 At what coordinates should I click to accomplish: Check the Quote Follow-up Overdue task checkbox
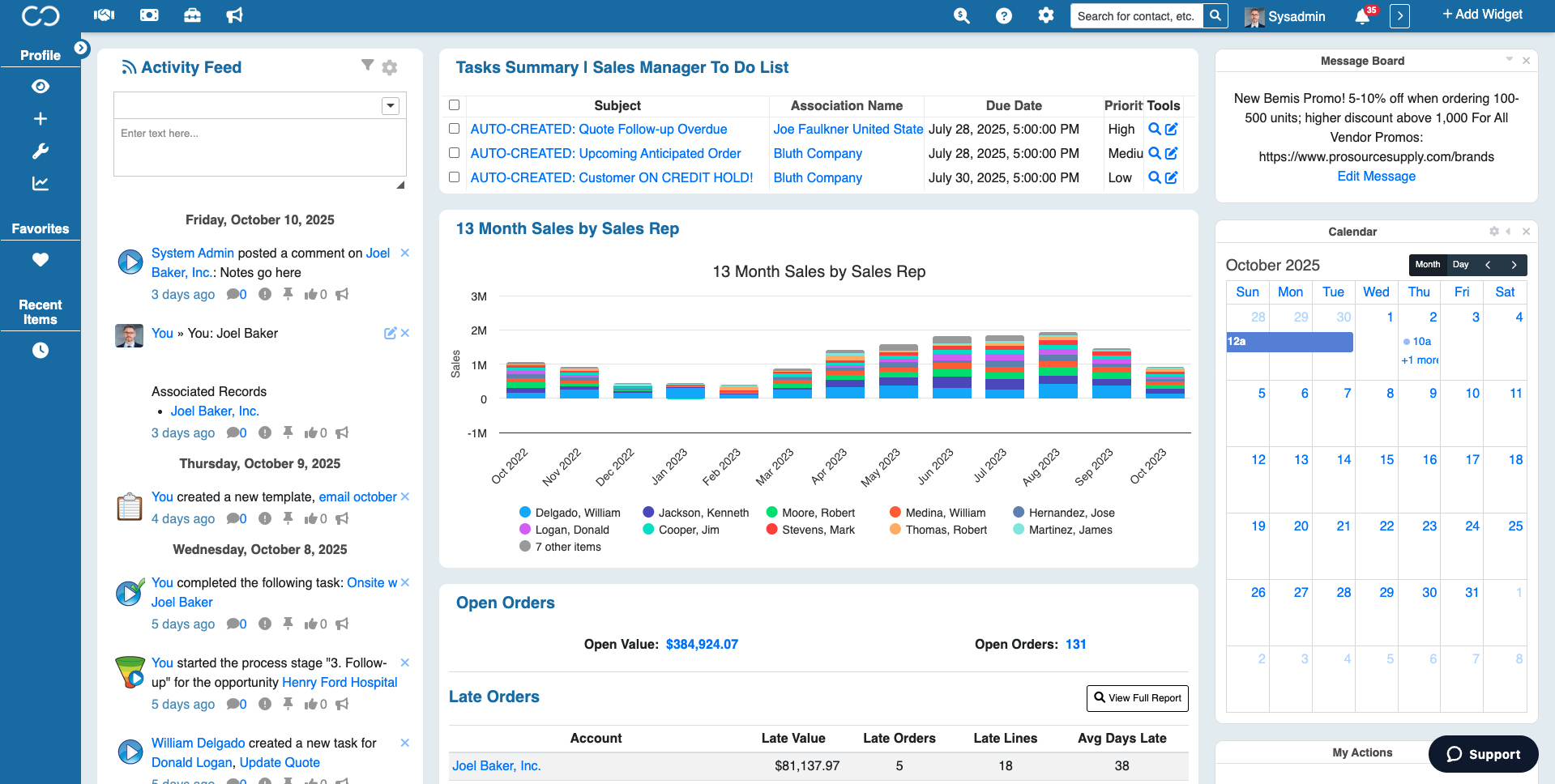pyautogui.click(x=455, y=129)
